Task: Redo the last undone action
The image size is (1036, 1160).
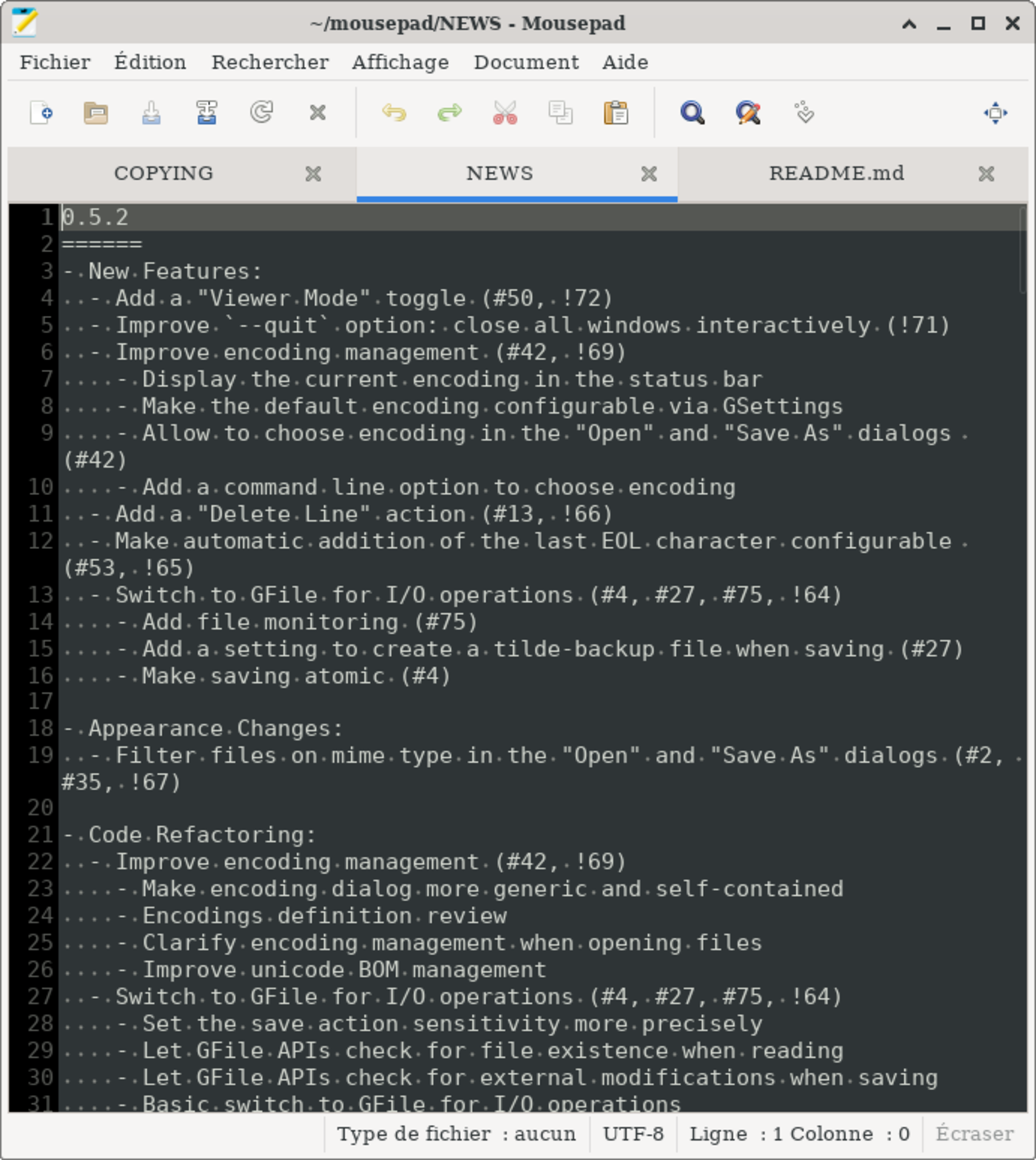Action: point(450,113)
